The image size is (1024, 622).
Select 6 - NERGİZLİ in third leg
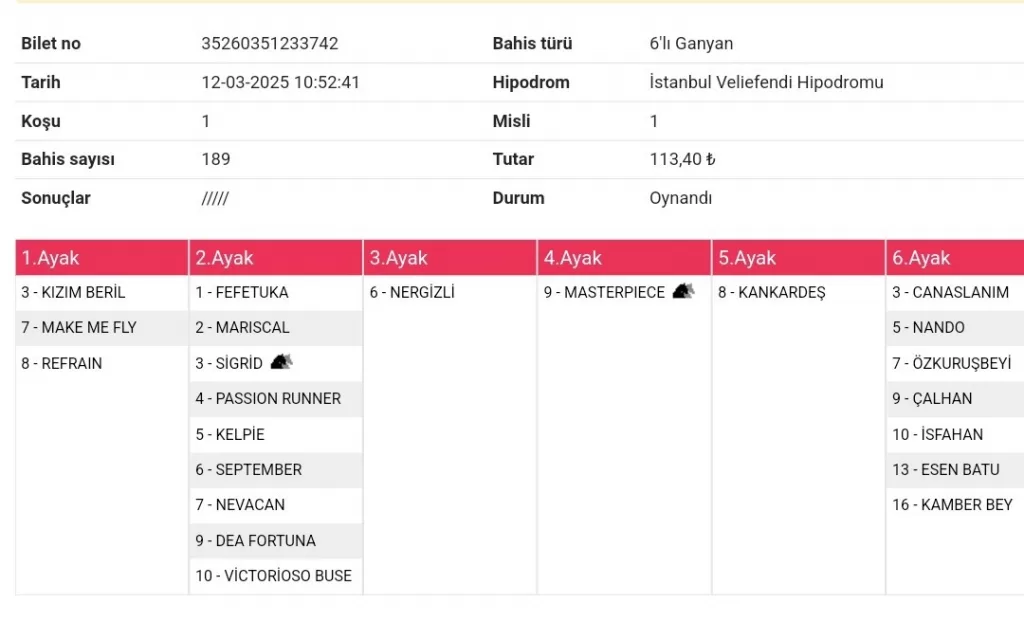pyautogui.click(x=412, y=293)
